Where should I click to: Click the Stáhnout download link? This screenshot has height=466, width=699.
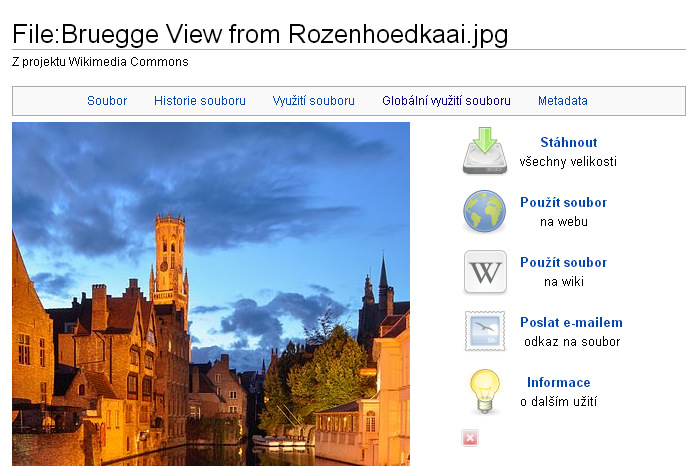[568, 142]
